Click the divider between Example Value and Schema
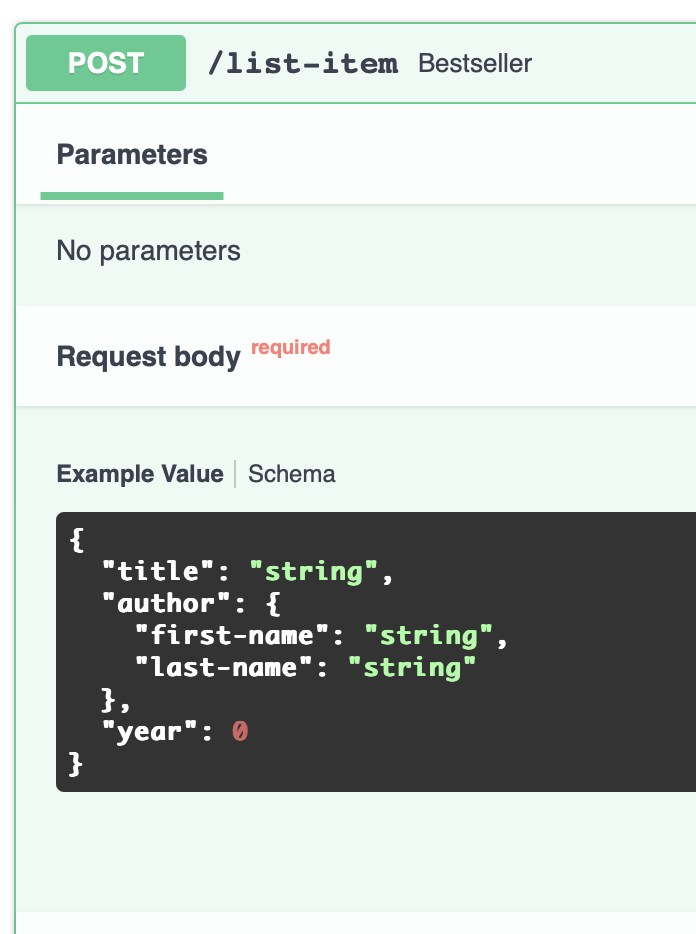This screenshot has width=696, height=934. 236,473
